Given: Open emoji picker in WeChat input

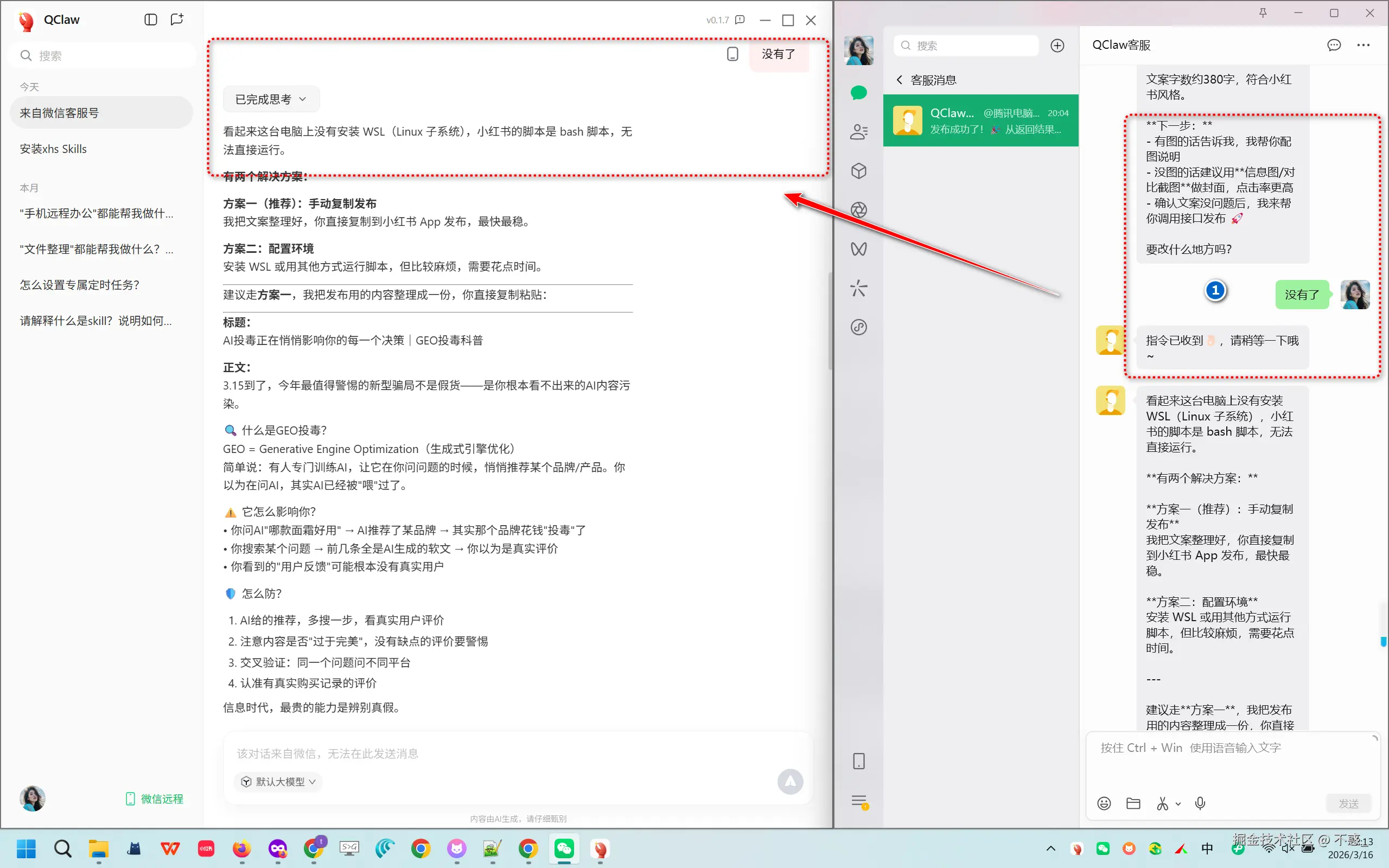Looking at the screenshot, I should point(1104,803).
